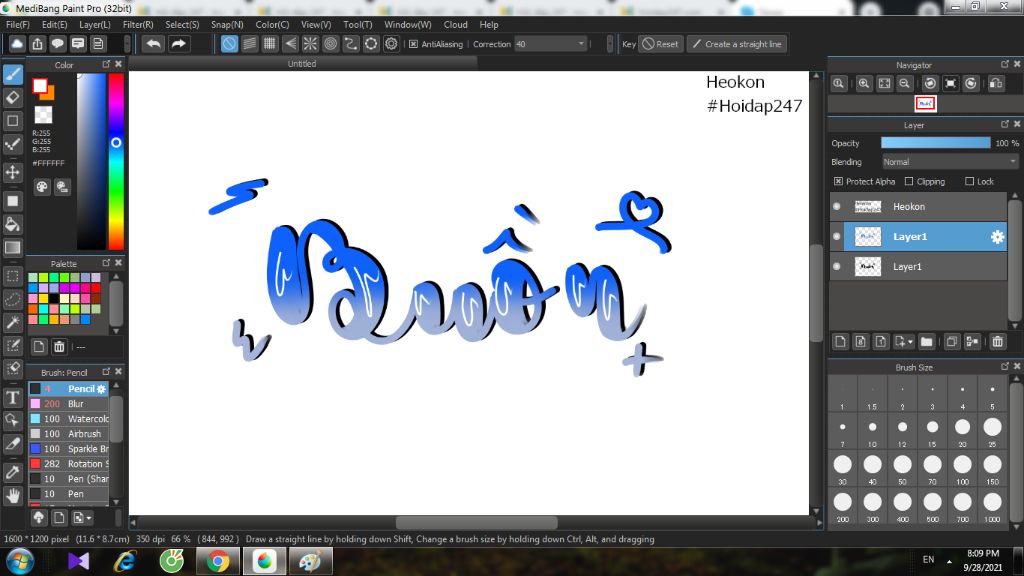Select the Brush tool in left toolbar
1024x576 pixels.
pos(12,74)
